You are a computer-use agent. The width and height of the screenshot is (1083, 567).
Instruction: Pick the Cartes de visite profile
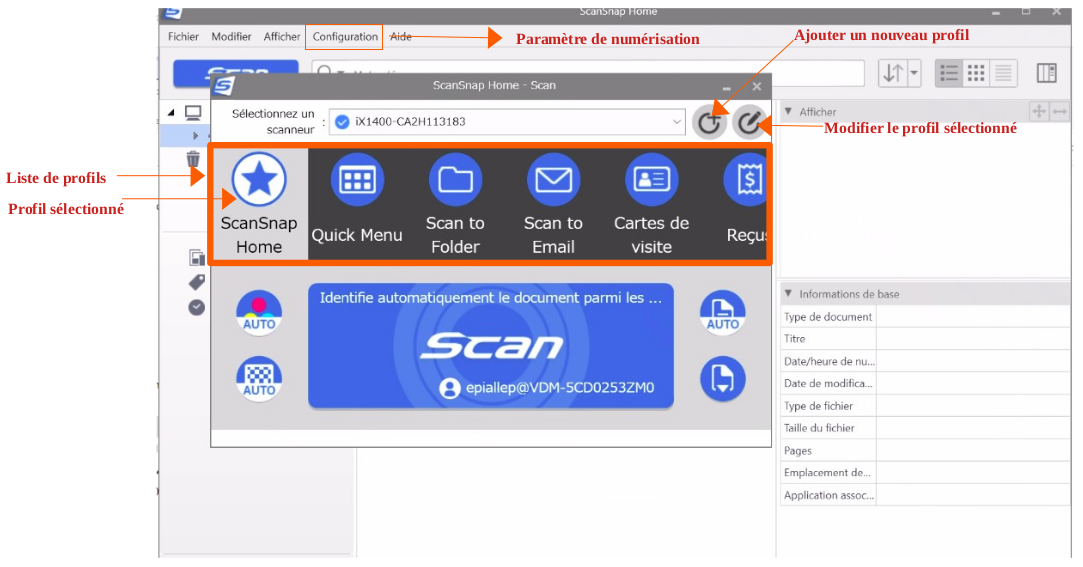coord(651,204)
